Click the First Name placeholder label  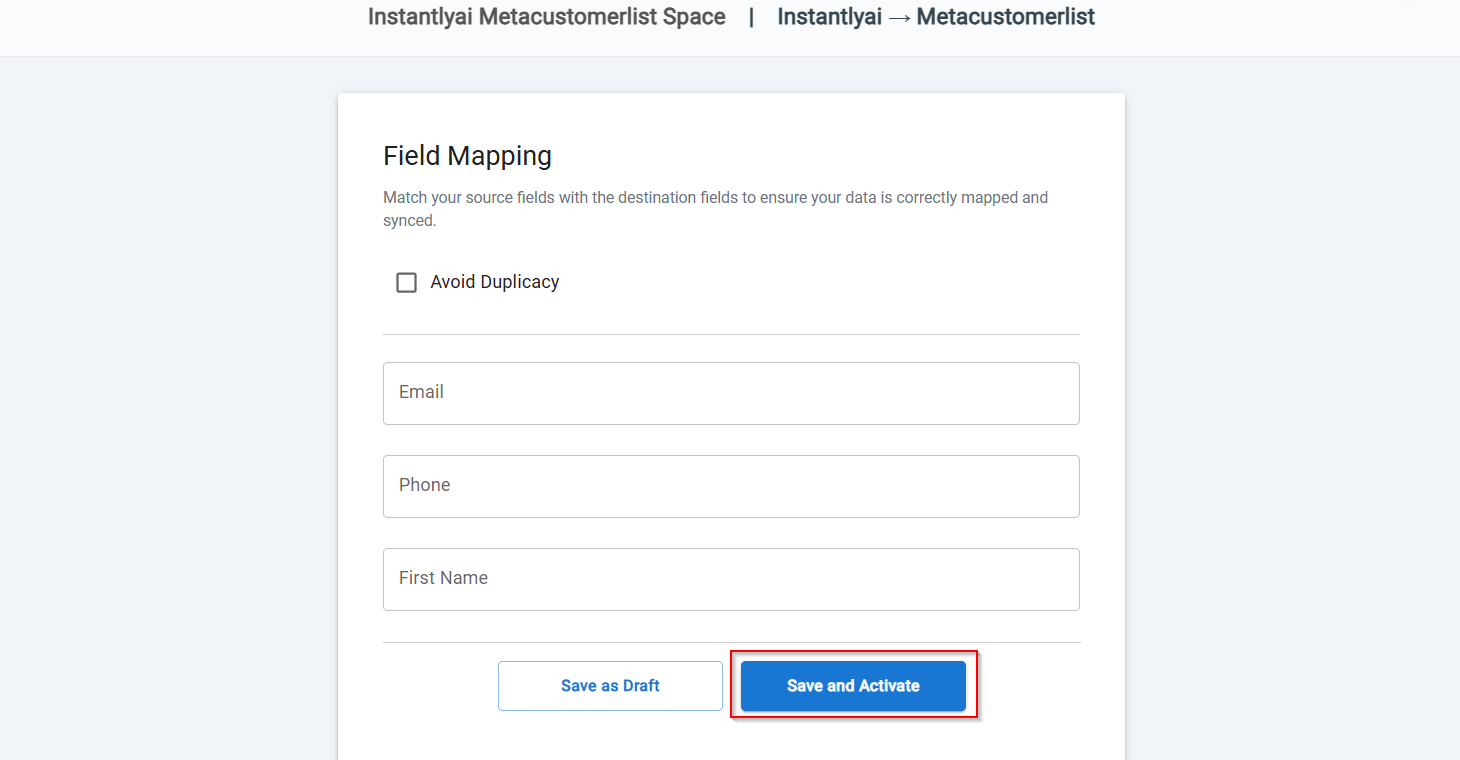(x=443, y=578)
